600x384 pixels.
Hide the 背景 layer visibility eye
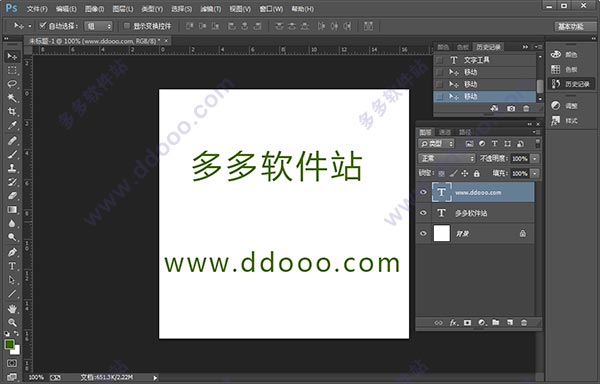pyautogui.click(x=423, y=233)
